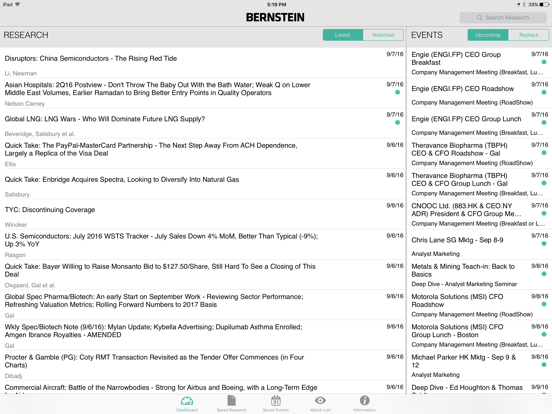The image size is (552, 414).
Task: Open the Watch List eye icon
Action: click(x=320, y=401)
